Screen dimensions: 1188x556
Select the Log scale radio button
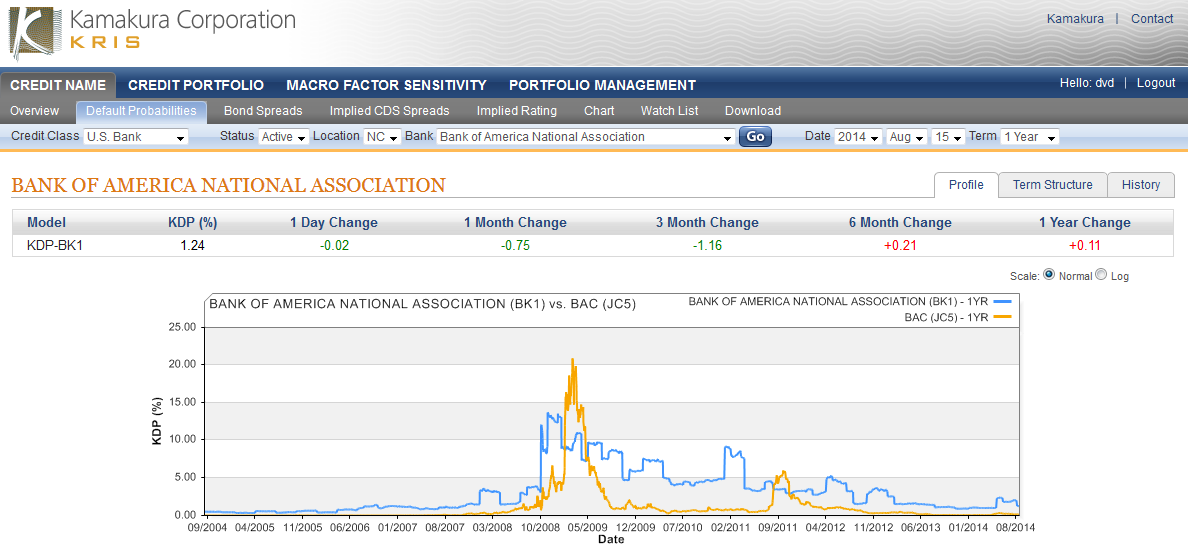1102,275
